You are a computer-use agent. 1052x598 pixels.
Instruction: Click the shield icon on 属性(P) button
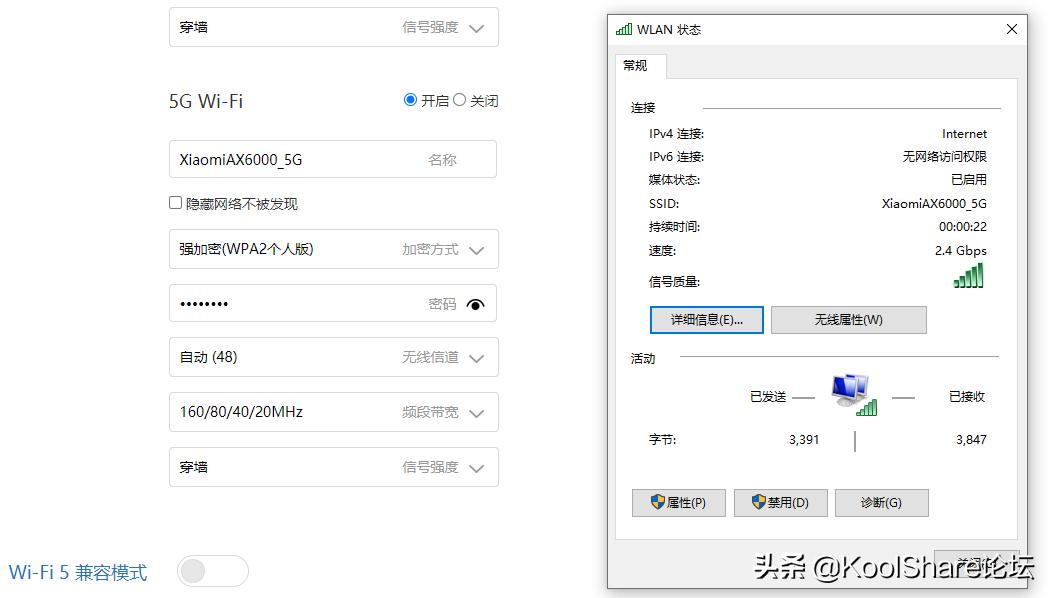[659, 503]
